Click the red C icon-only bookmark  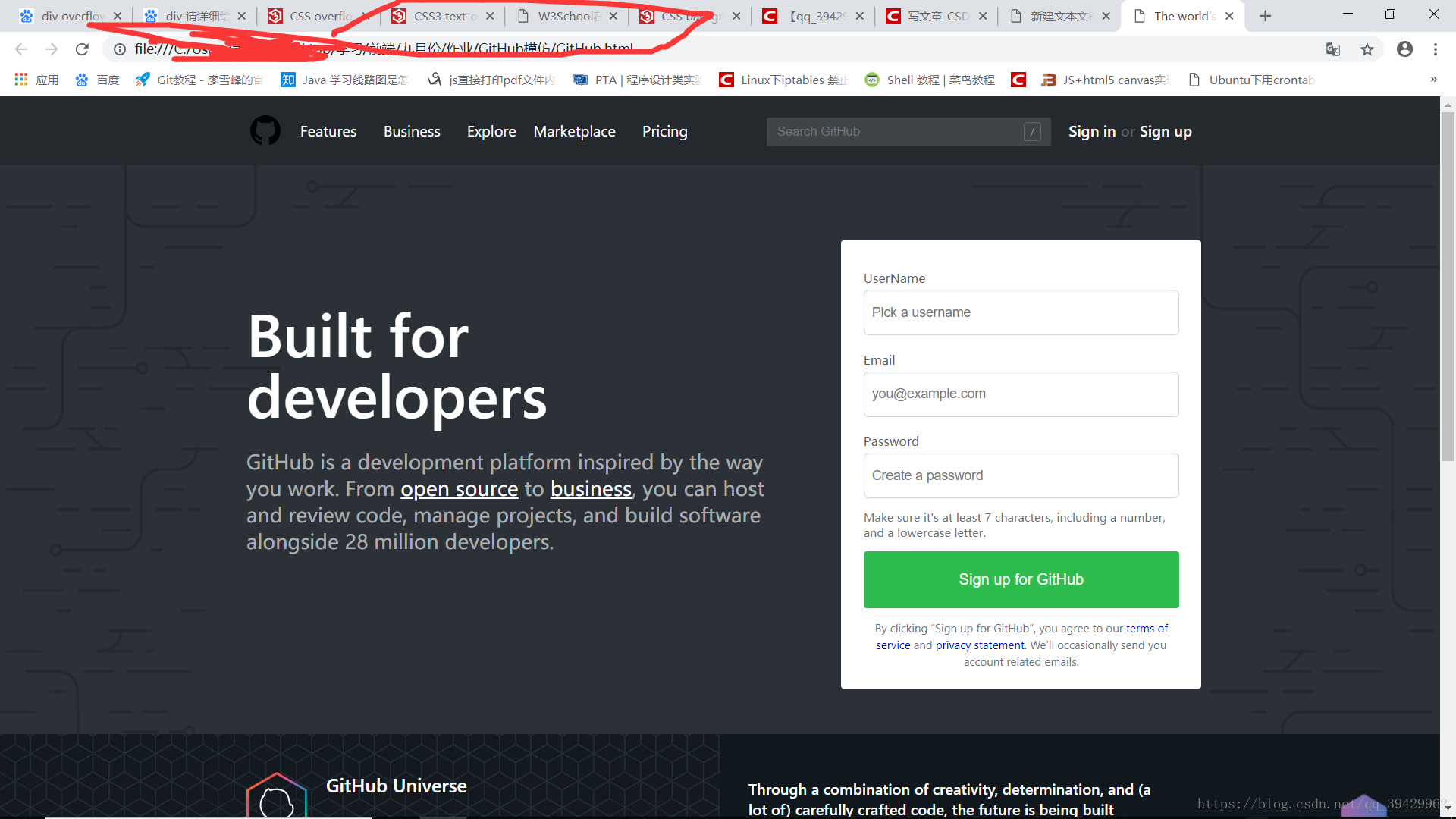(1018, 80)
